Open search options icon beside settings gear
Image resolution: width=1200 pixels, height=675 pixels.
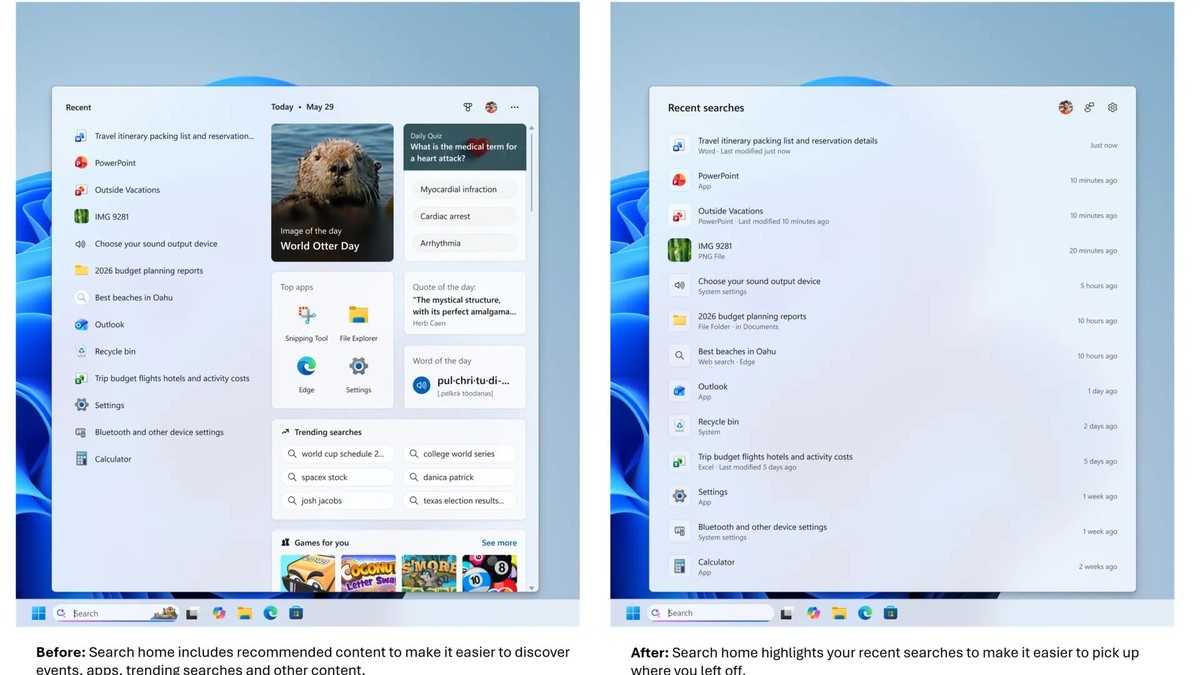[1090, 107]
